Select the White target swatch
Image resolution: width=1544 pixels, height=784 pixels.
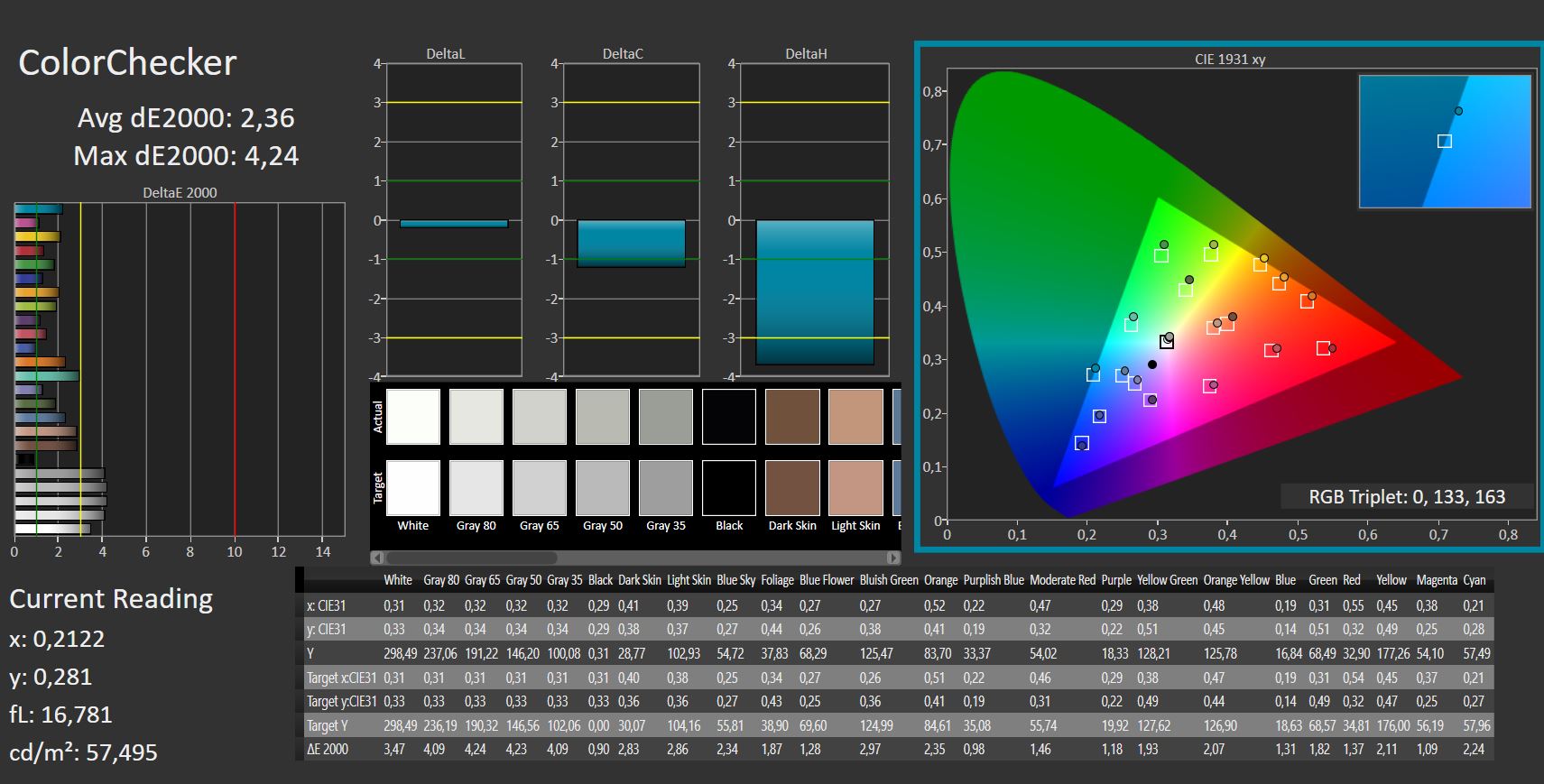click(412, 487)
